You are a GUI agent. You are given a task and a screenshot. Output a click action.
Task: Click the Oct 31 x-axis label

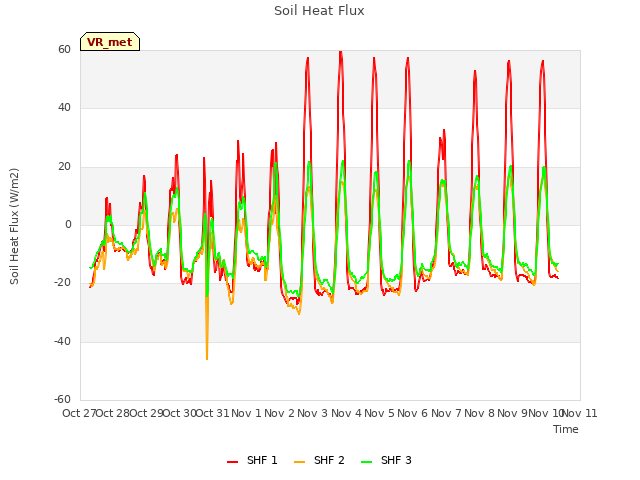[213, 413]
